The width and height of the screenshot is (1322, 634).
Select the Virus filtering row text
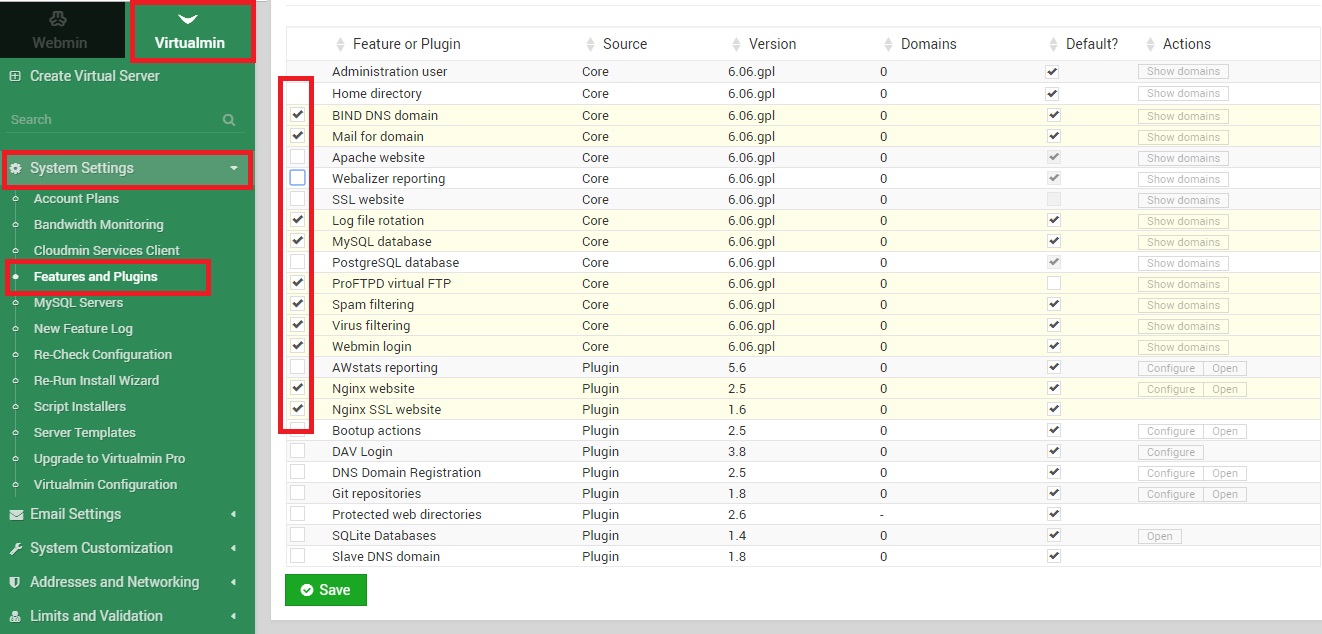point(371,325)
